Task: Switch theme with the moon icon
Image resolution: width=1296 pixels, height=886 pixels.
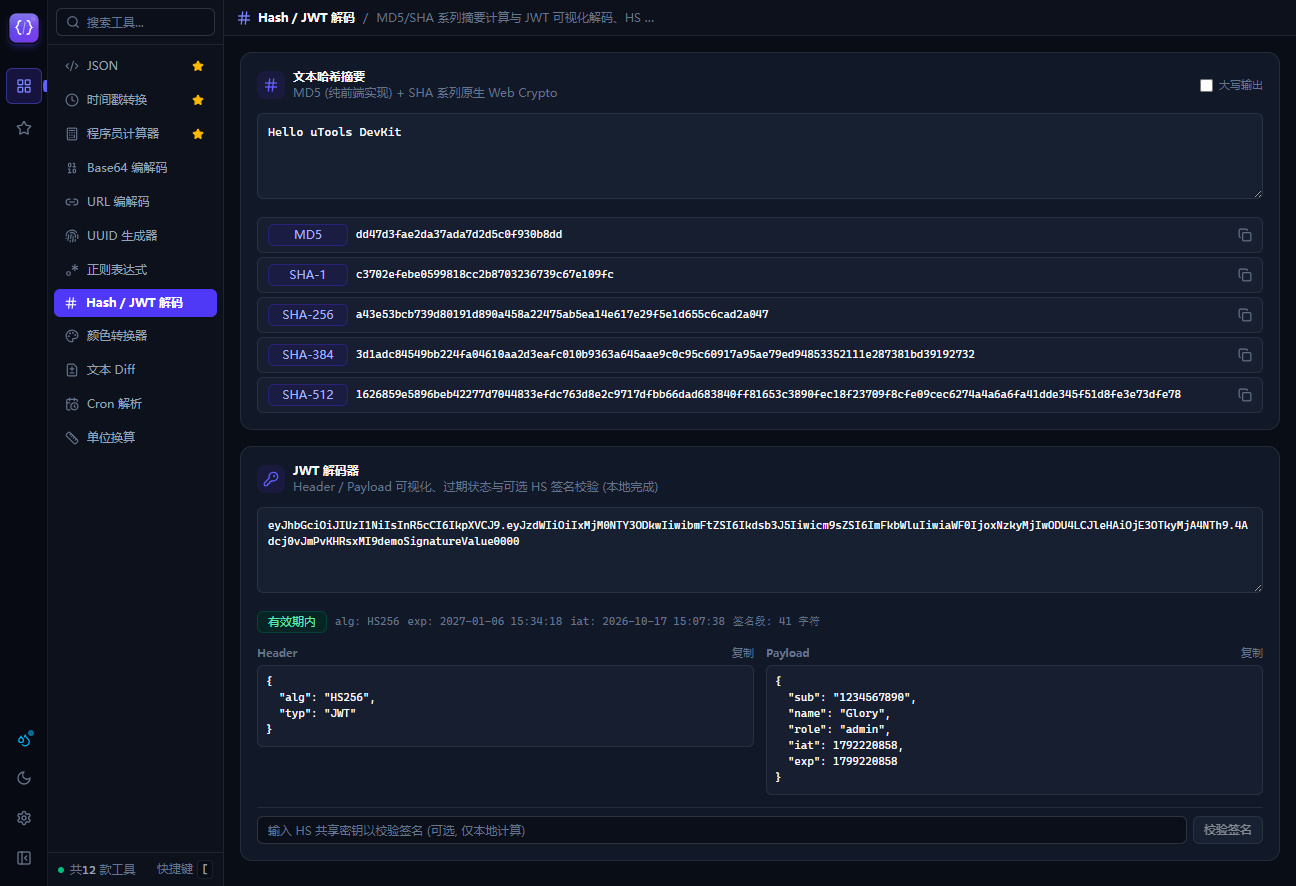Action: click(x=24, y=778)
